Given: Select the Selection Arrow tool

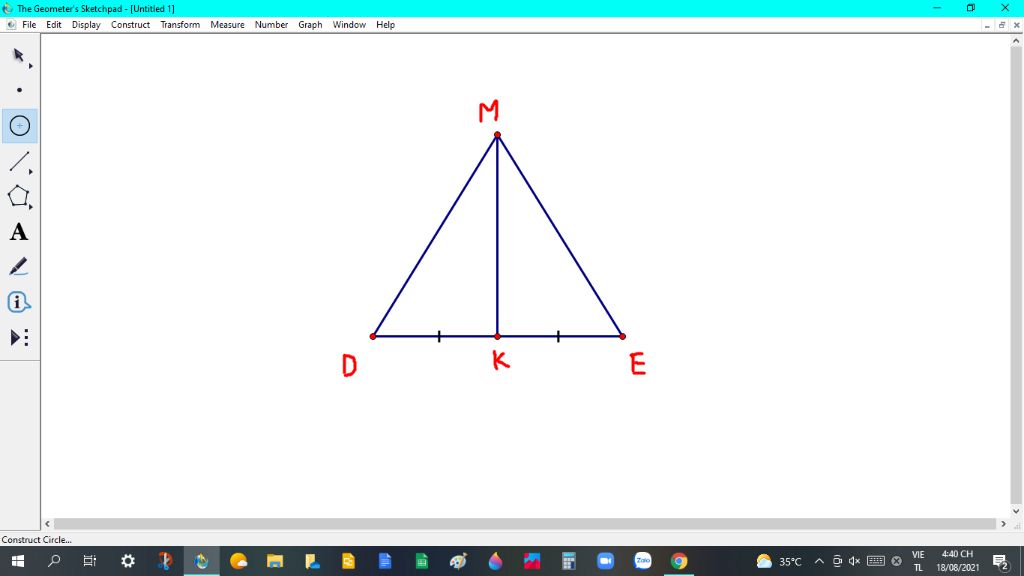Looking at the screenshot, I should pyautogui.click(x=19, y=56).
